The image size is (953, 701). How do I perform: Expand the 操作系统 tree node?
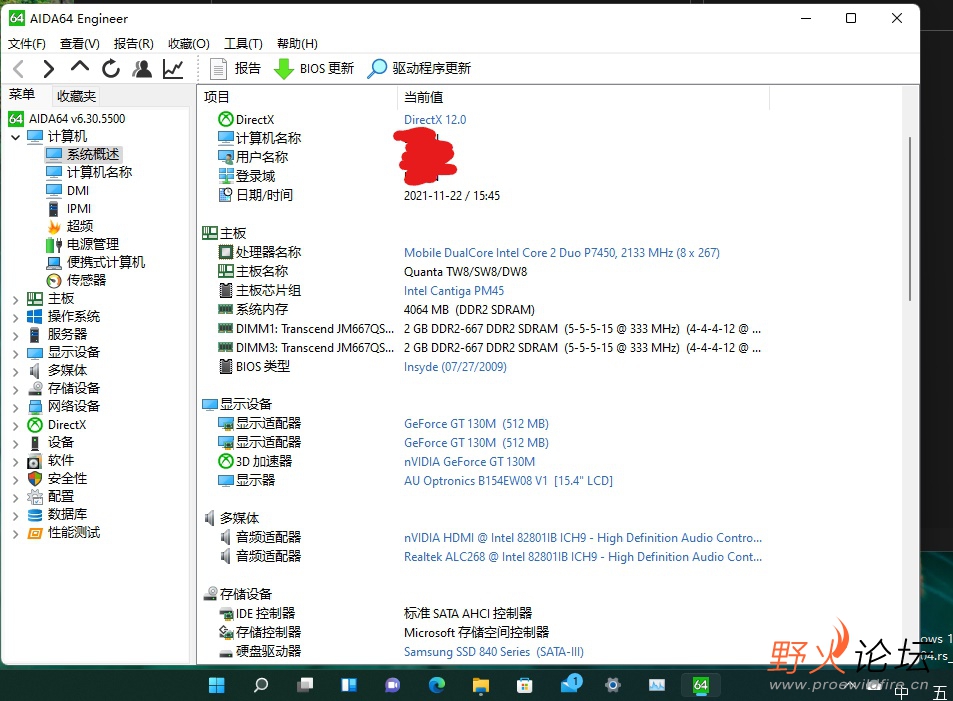click(16, 317)
